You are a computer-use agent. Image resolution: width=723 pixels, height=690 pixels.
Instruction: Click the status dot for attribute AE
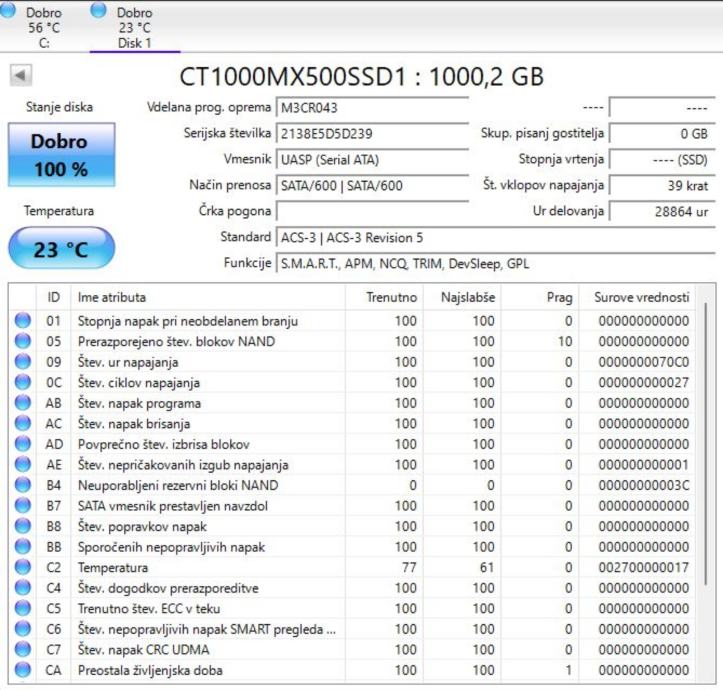coord(23,464)
